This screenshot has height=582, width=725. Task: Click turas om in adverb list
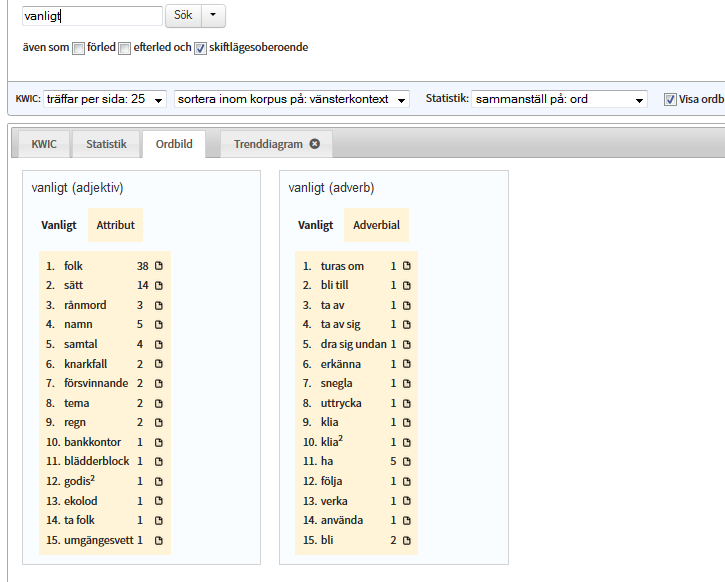click(342, 266)
